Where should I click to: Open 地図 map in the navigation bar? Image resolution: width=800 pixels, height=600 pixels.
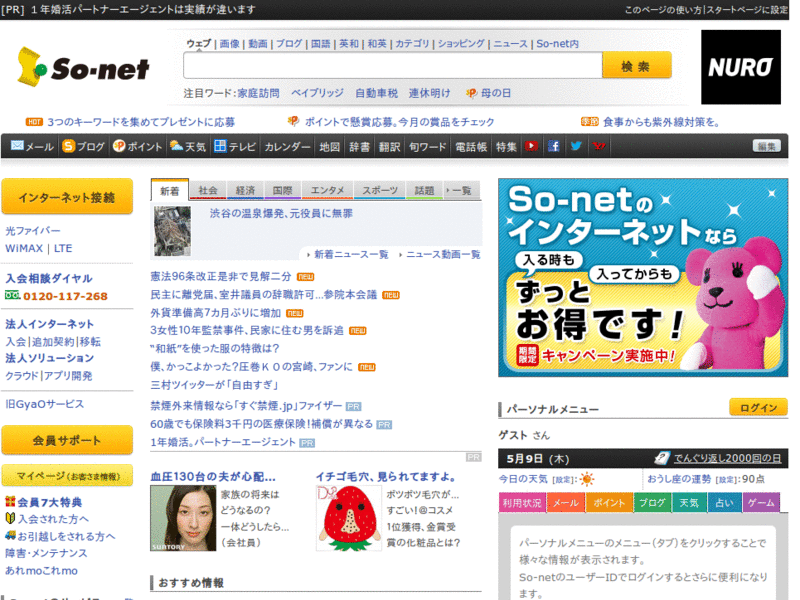[330, 147]
